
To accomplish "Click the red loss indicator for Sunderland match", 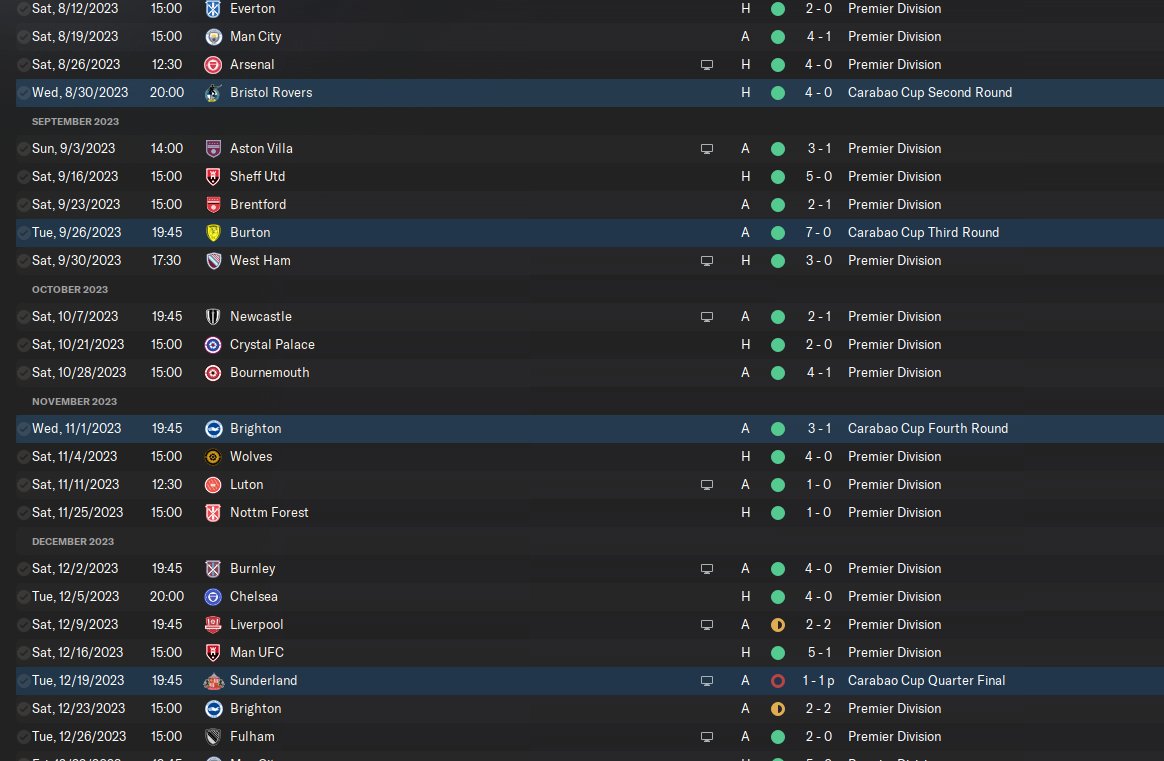I will [778, 680].
